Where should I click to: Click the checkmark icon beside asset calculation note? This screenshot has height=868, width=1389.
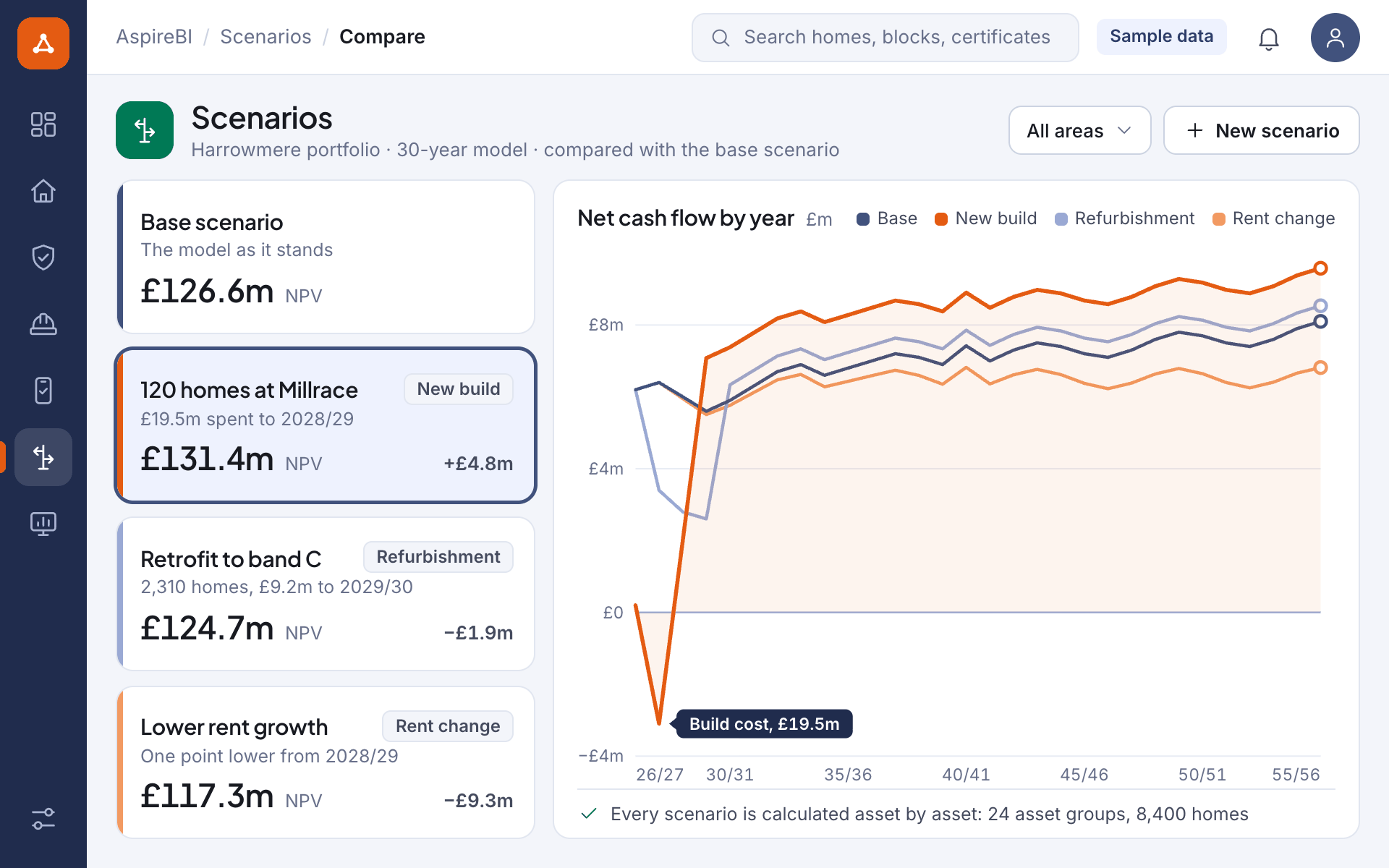(x=589, y=814)
